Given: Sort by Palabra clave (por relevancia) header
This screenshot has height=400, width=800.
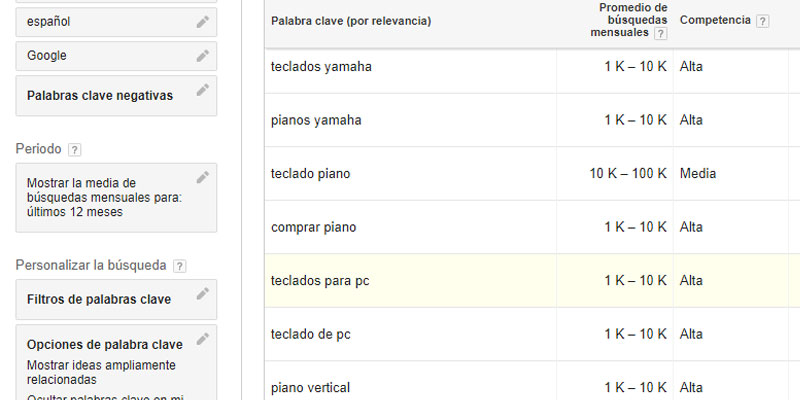Looking at the screenshot, I should (351, 21).
